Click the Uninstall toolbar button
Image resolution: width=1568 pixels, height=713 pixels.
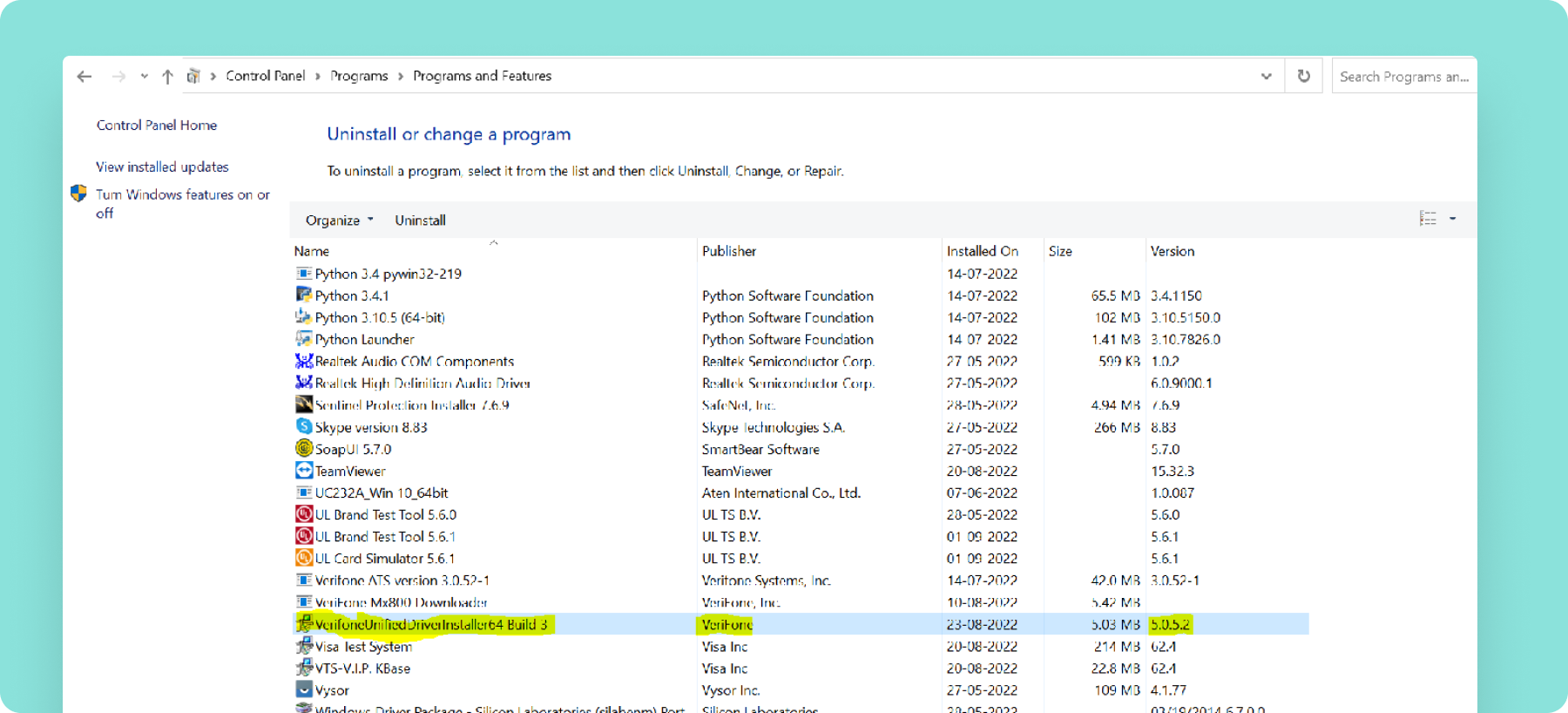coord(420,221)
